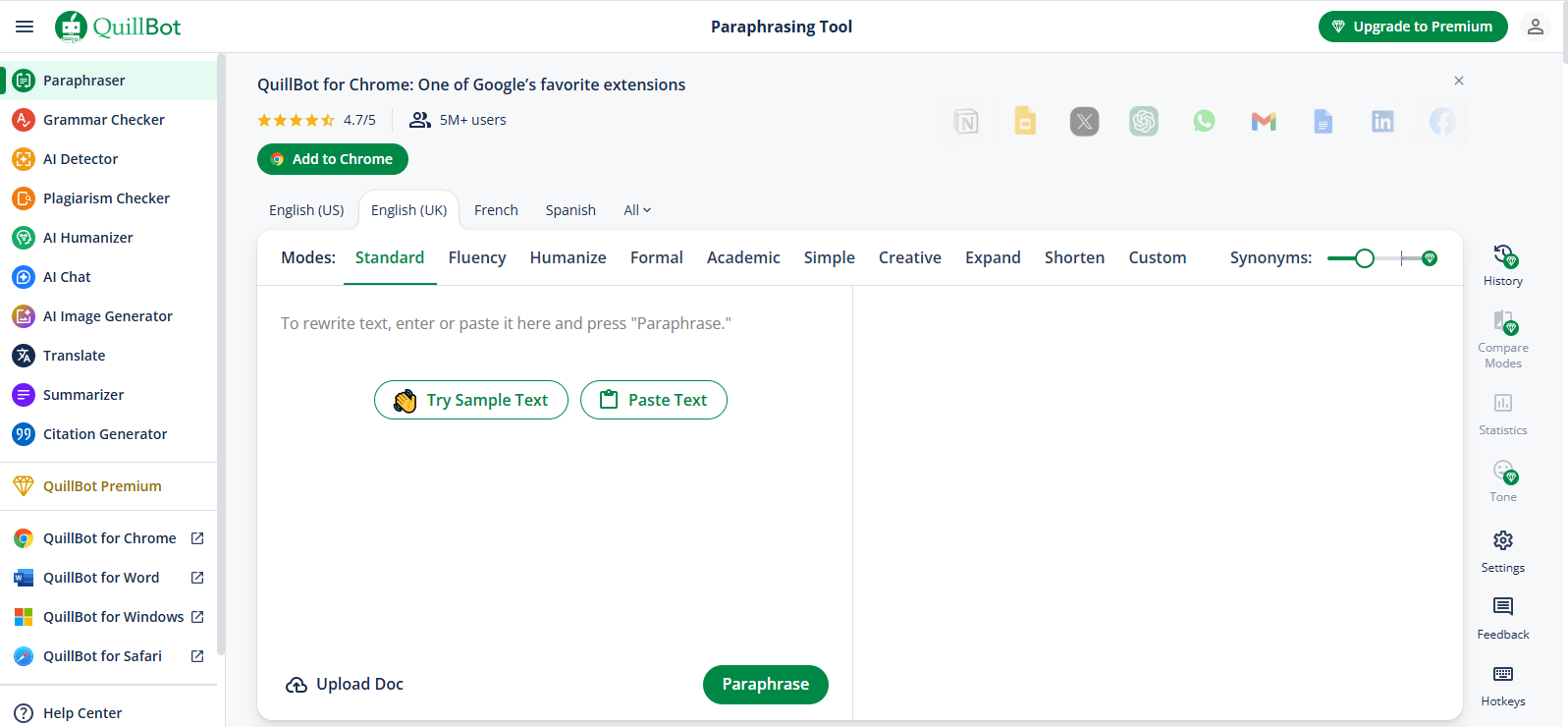Open QuillBot for Windows external link

pyautogui.click(x=108, y=617)
